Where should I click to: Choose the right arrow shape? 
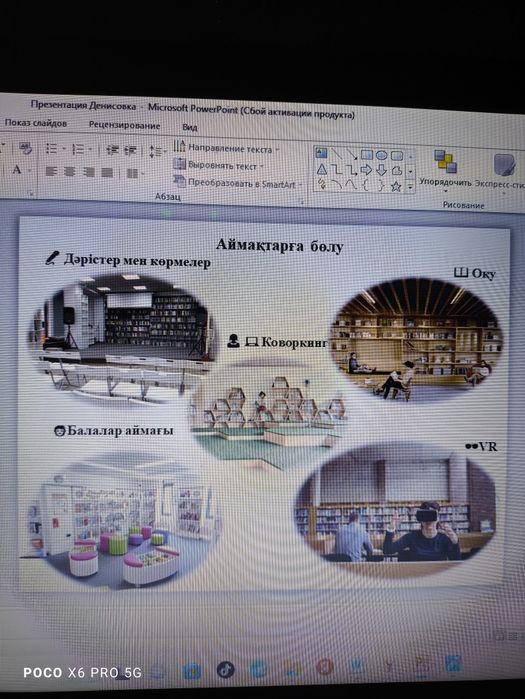pos(366,170)
